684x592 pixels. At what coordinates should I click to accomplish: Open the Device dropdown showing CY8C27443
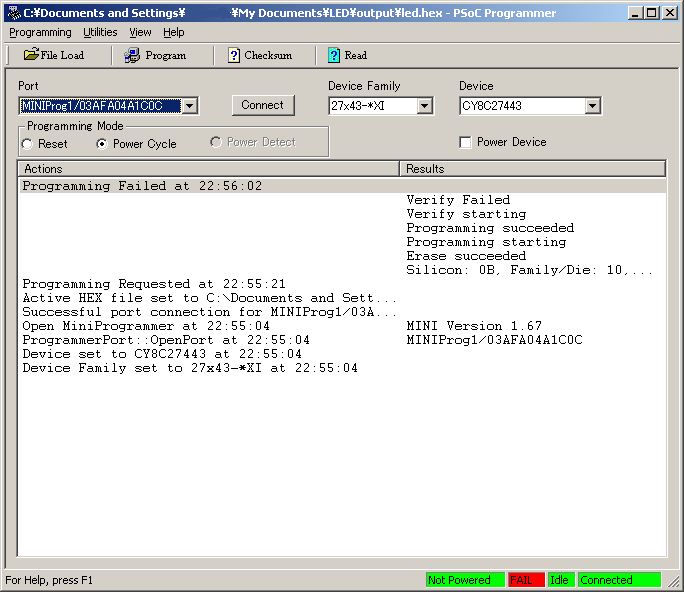(x=592, y=106)
